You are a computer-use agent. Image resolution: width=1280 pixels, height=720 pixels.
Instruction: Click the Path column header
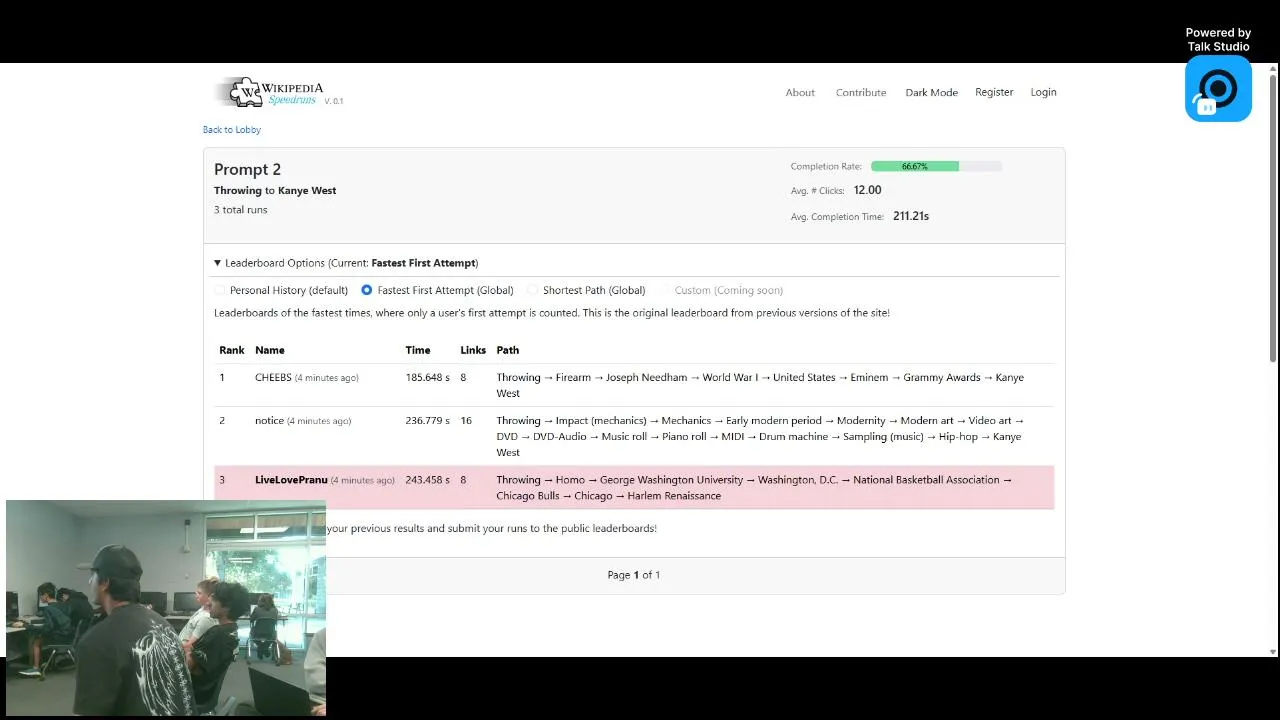[508, 350]
